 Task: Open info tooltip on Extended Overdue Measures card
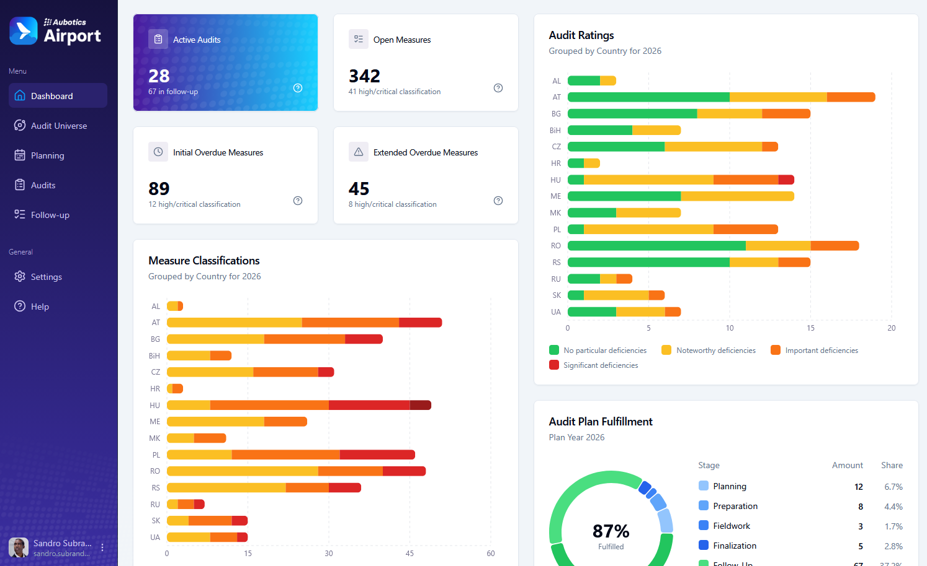click(x=498, y=200)
